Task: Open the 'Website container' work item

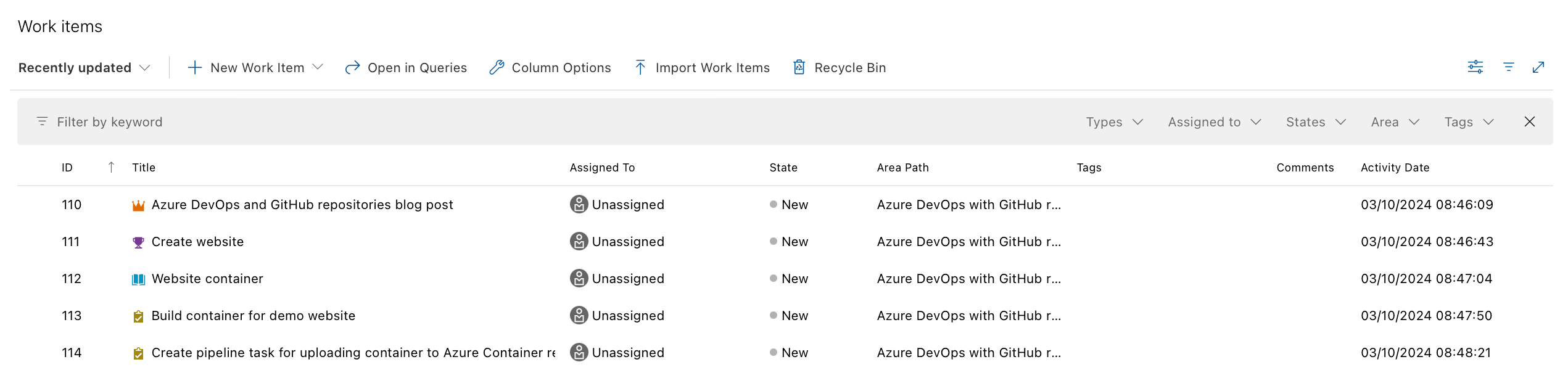Action: tap(207, 279)
